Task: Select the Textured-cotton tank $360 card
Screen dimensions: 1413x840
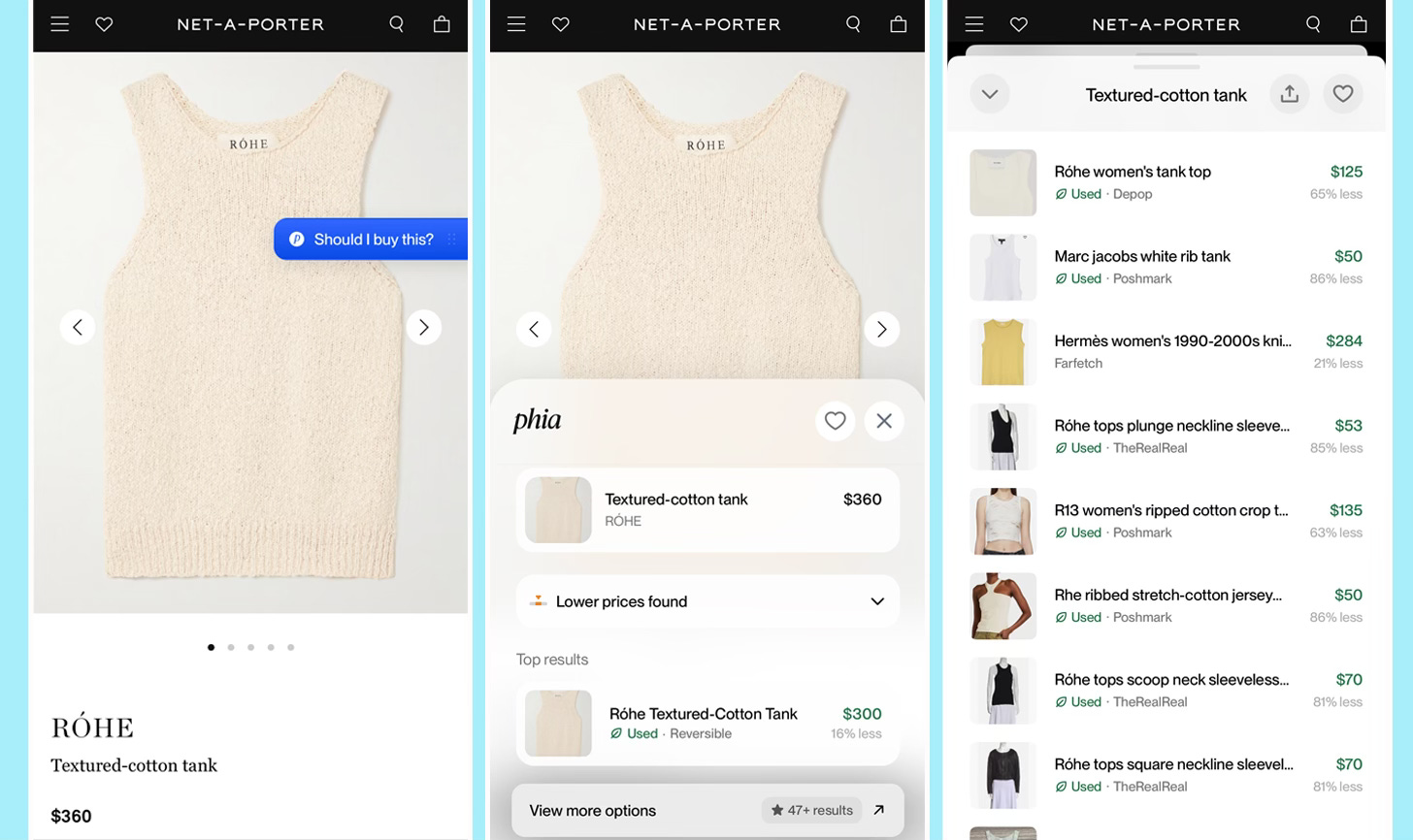Action: click(x=707, y=510)
